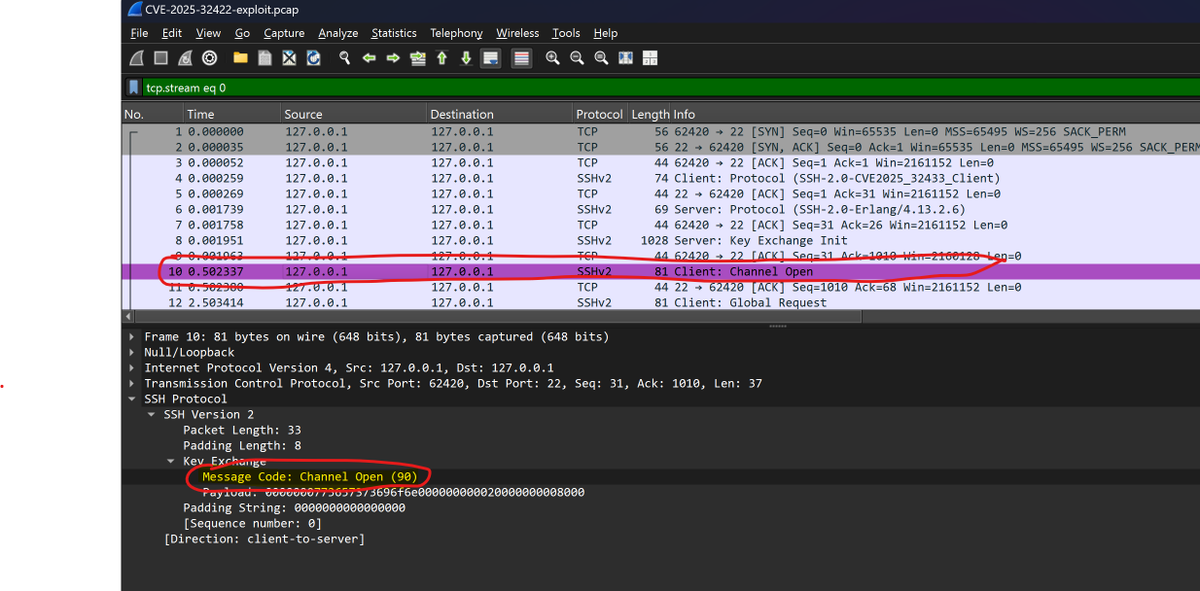Toggle the display filter bookmark icon

[x=133, y=87]
